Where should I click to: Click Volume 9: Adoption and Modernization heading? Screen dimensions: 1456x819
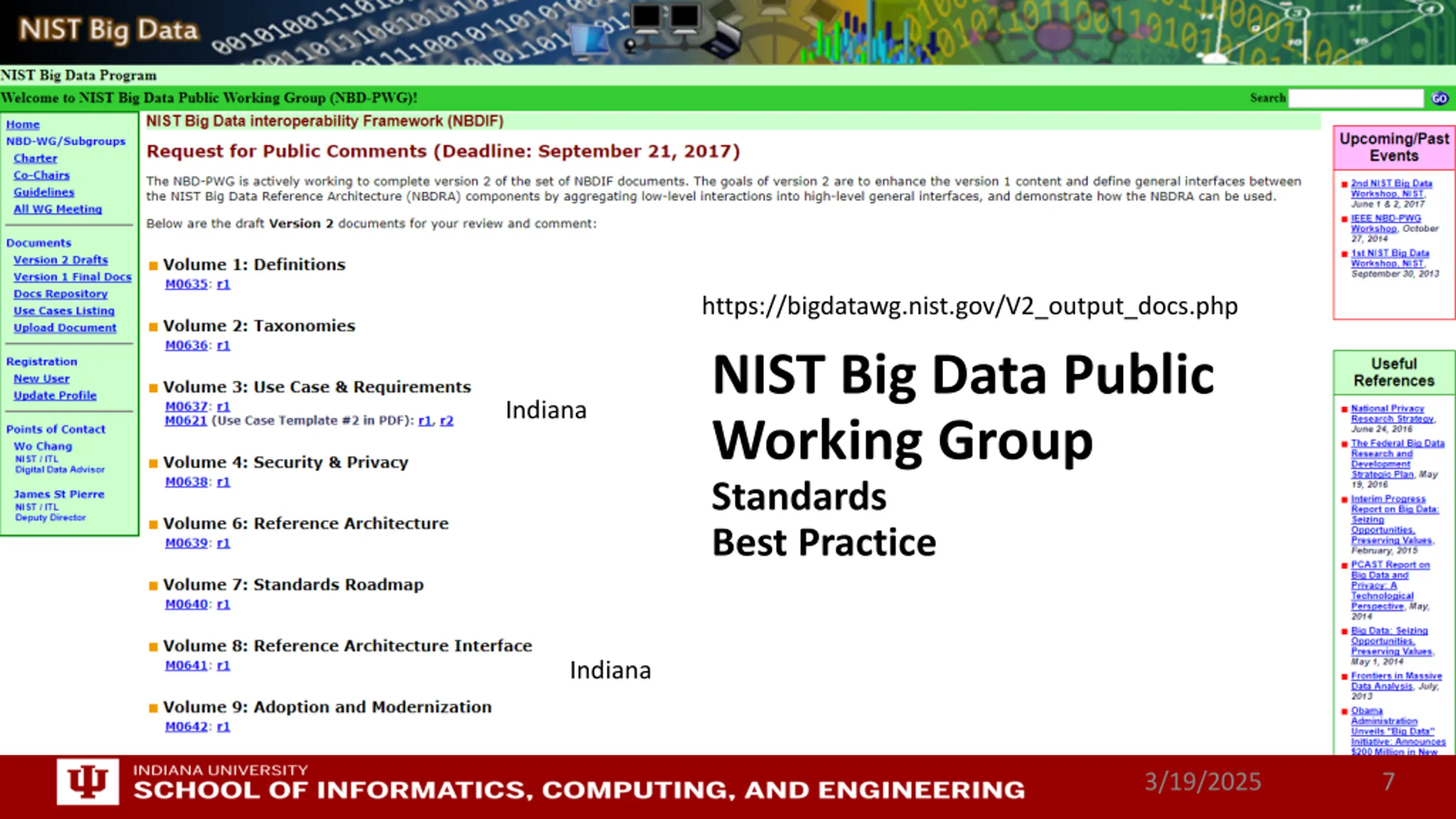(327, 707)
